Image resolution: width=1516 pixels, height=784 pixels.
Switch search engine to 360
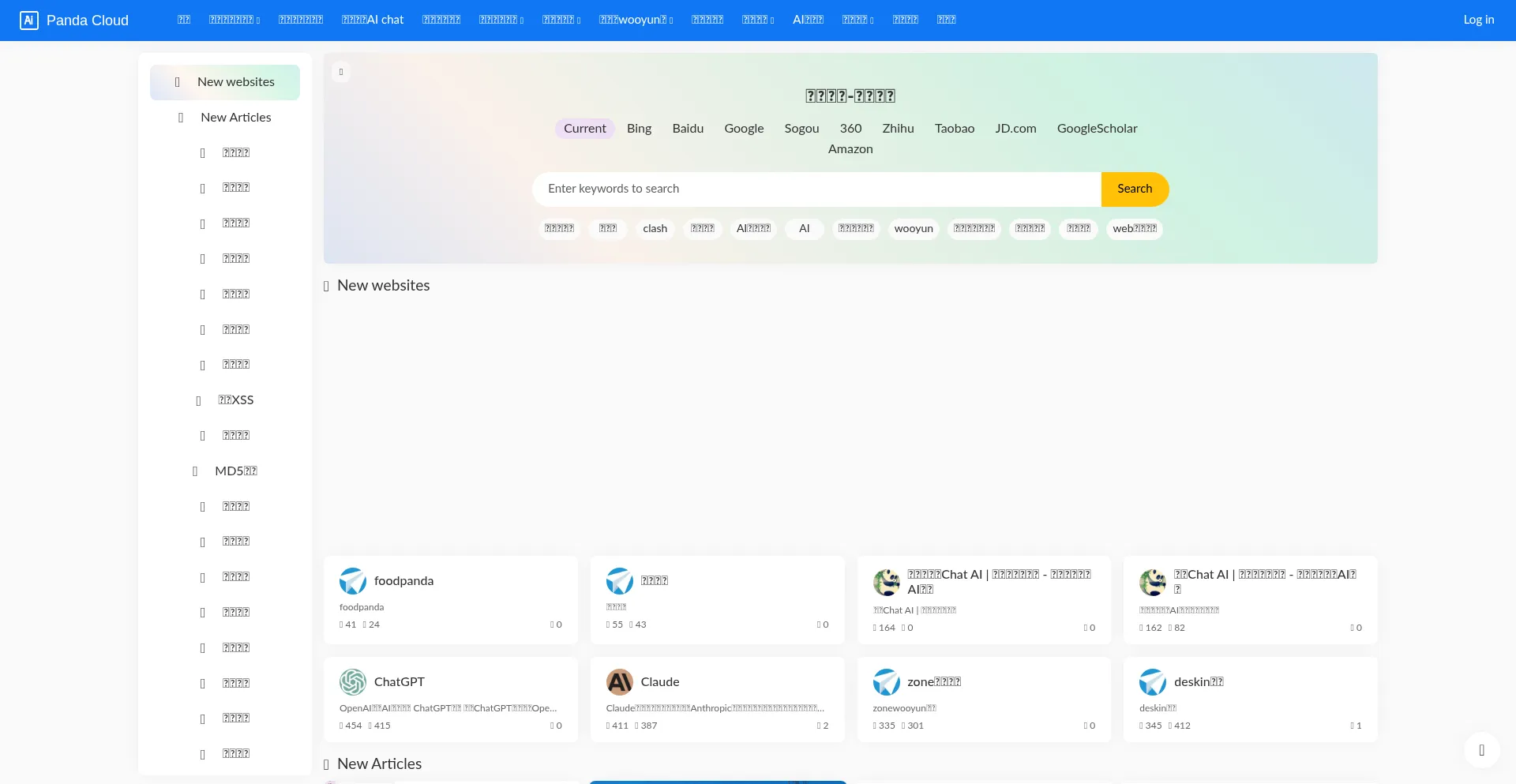[850, 129]
